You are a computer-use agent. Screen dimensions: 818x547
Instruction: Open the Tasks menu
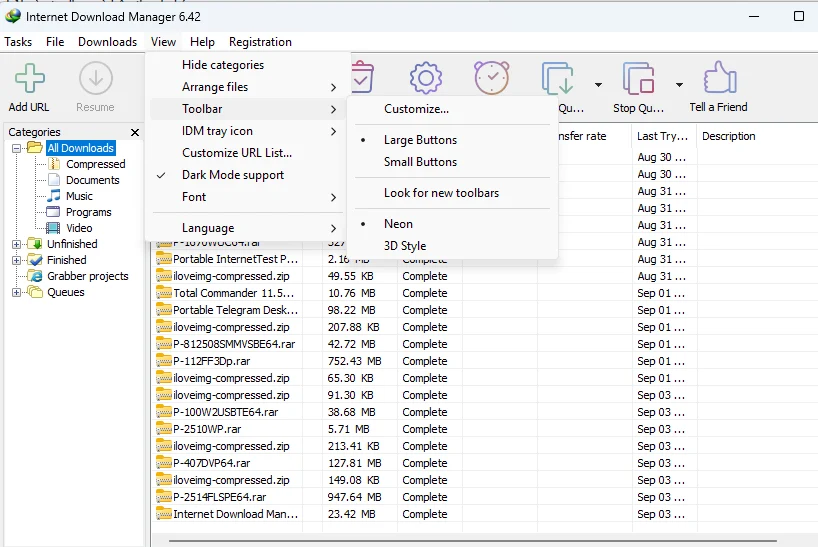(18, 42)
